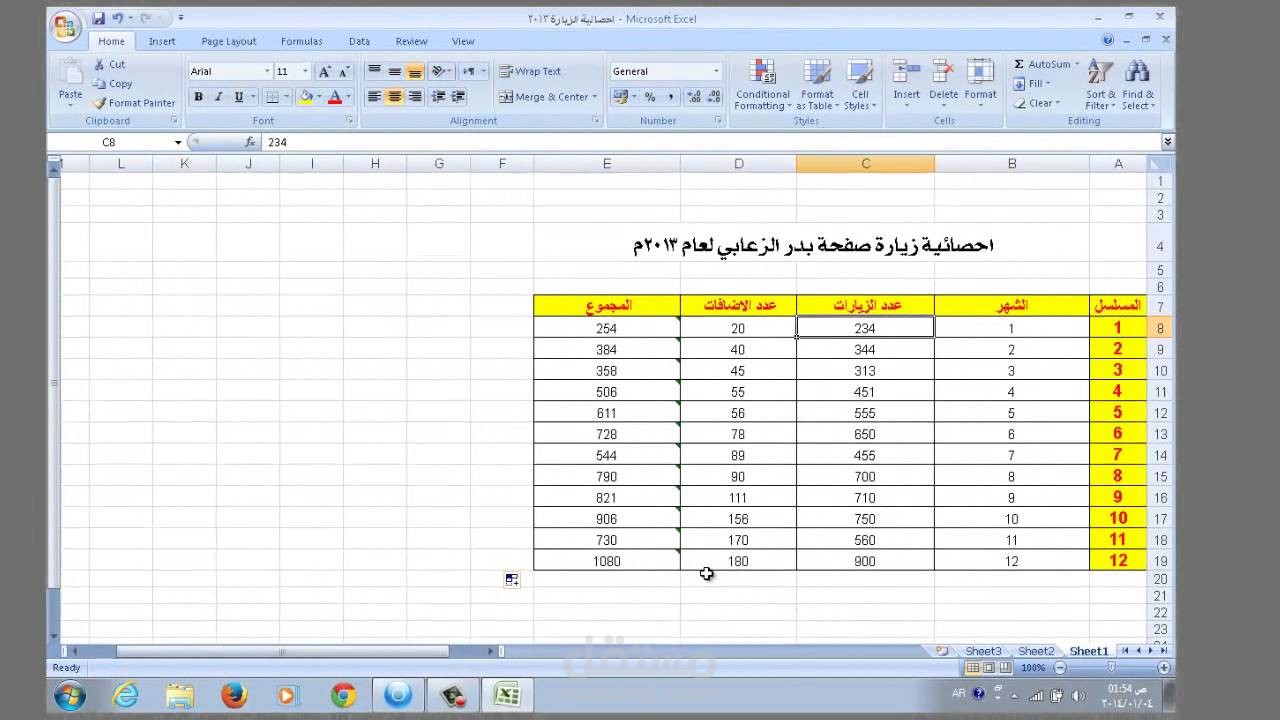The image size is (1280, 720).
Task: Click Increase Decimal button
Action: point(692,97)
